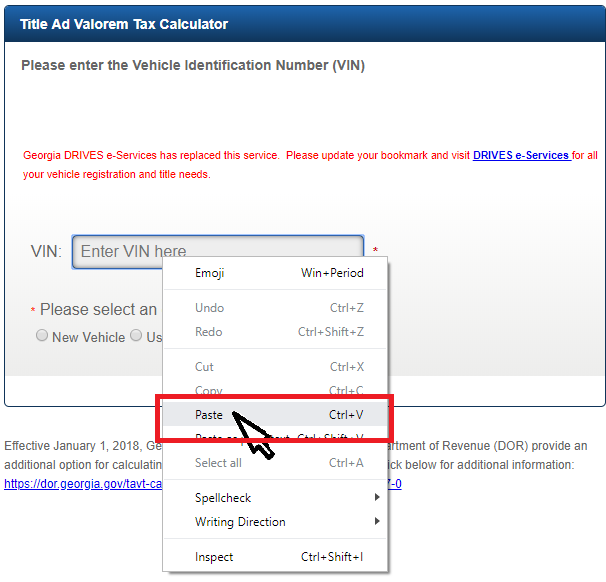Open the DRIVES e-Services link
The height and width of the screenshot is (582, 606).
pos(521,155)
